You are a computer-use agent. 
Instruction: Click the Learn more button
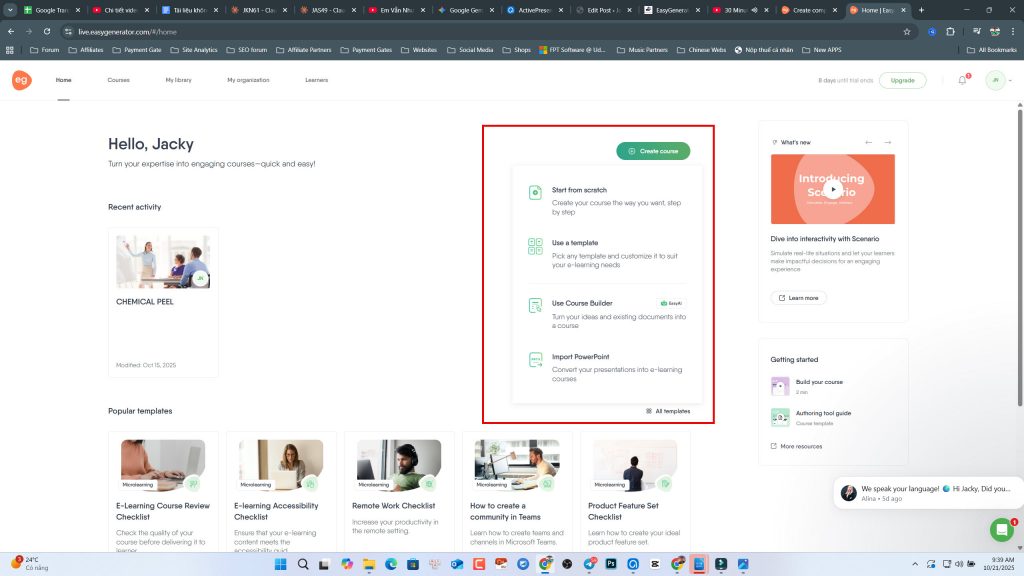[798, 298]
